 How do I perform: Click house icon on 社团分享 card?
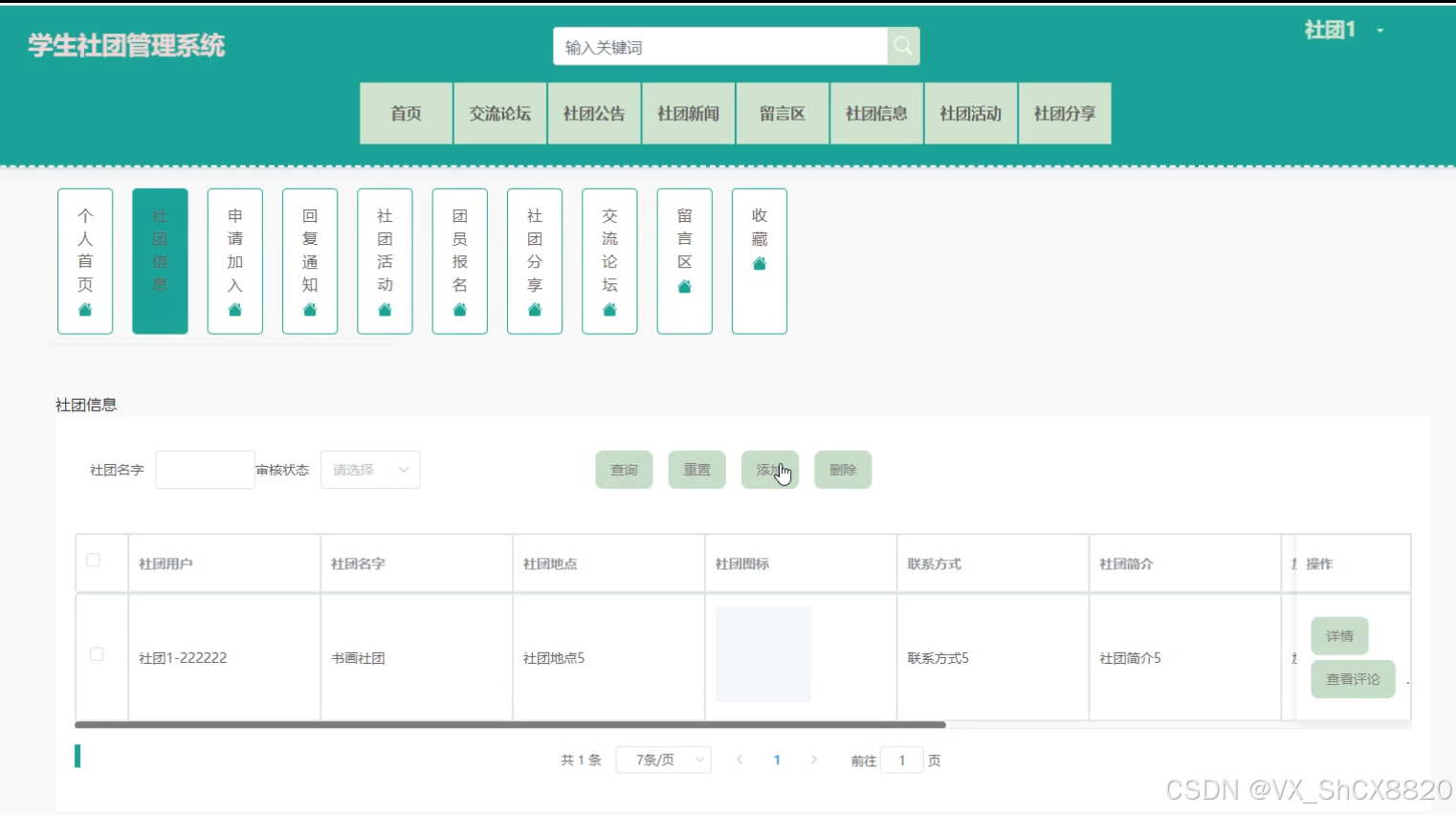535,309
